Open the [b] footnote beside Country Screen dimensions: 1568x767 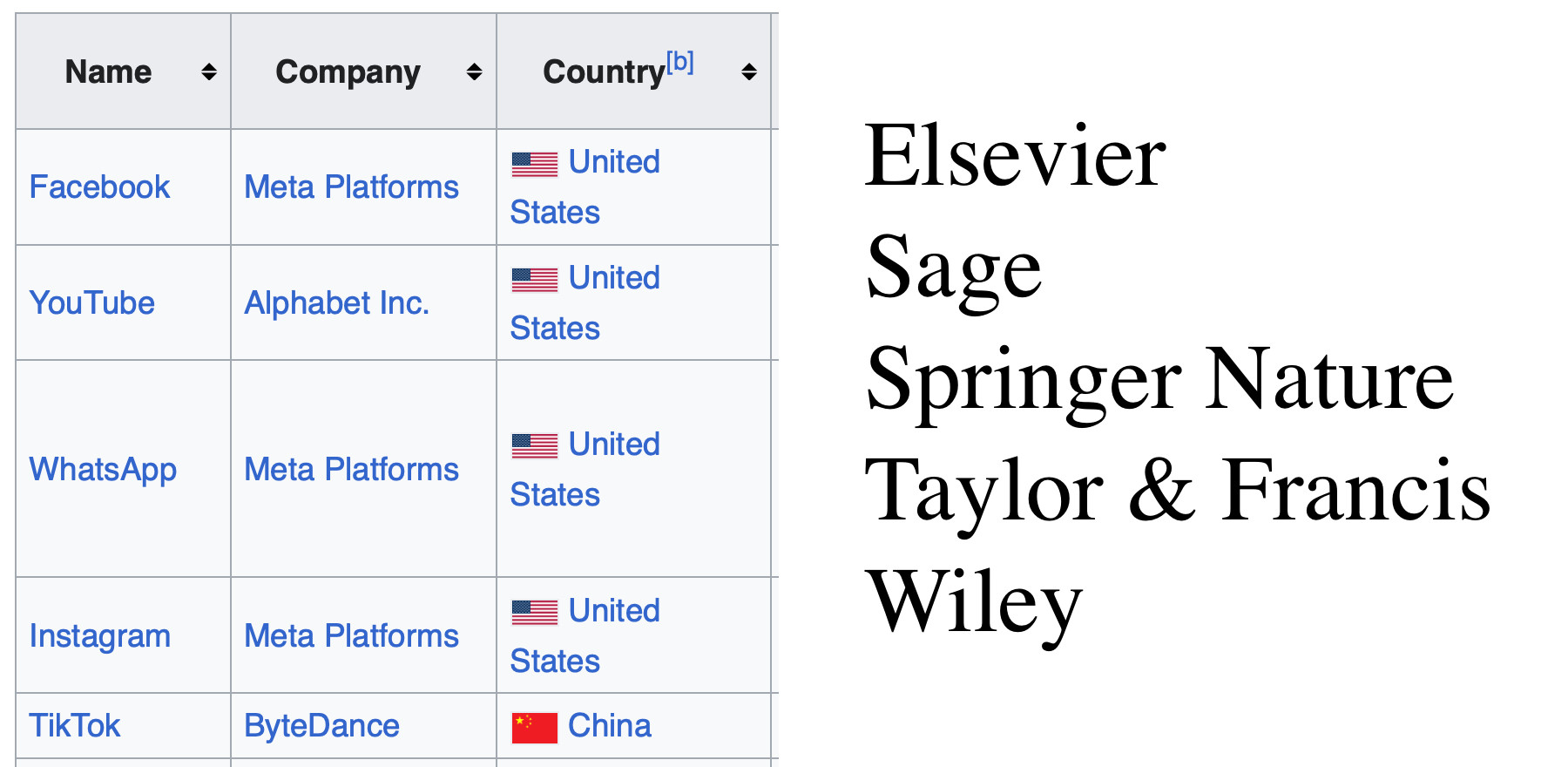[x=680, y=62]
